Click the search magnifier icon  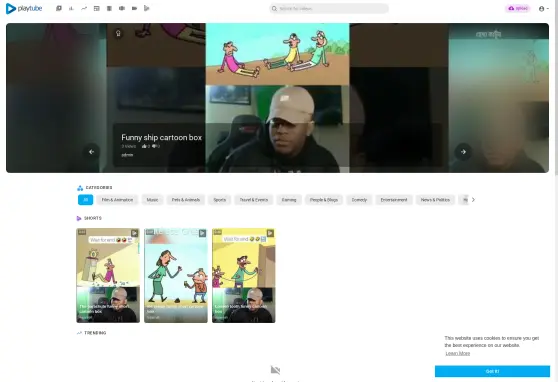(274, 9)
